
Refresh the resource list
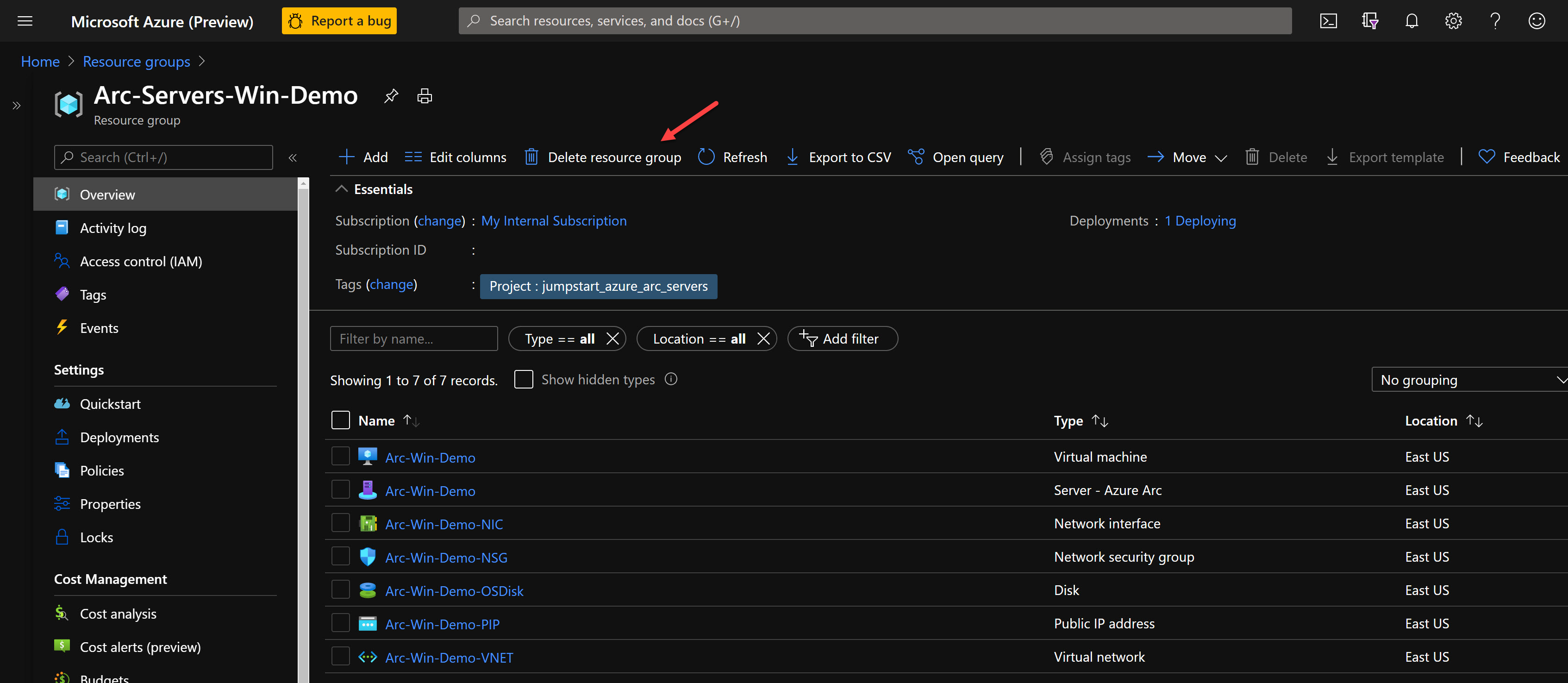733,157
